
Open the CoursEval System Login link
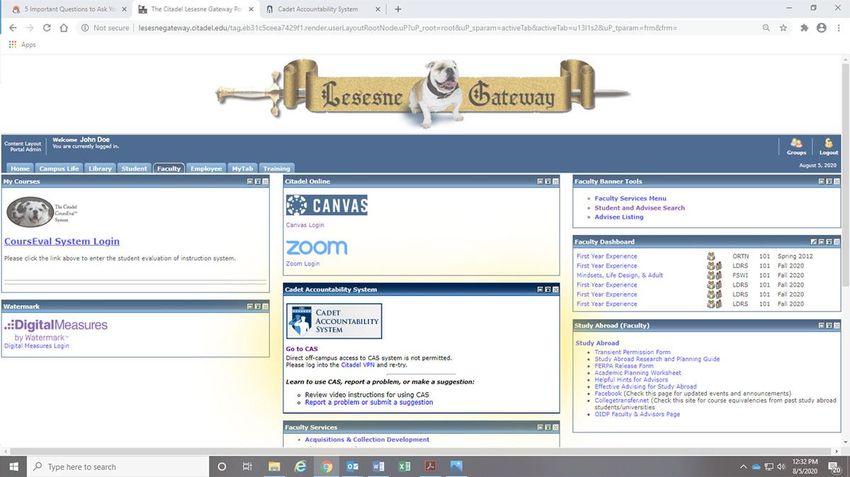[x=62, y=242]
